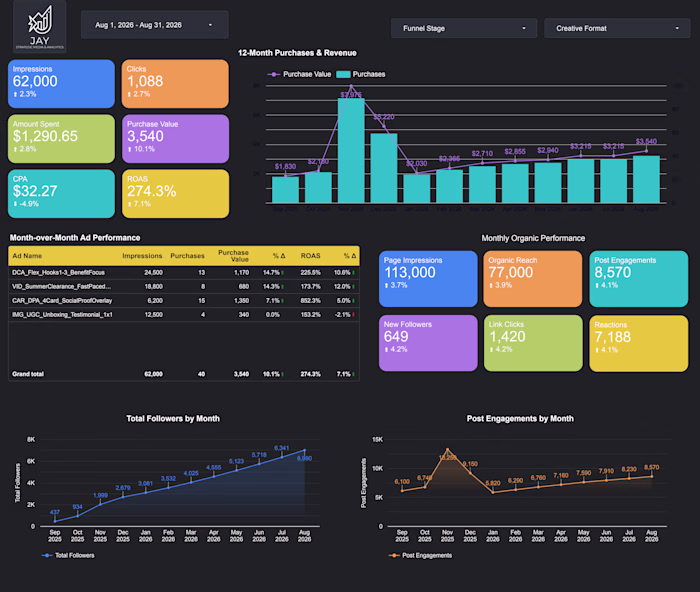Click the JAY logo icon
This screenshot has height=592, width=700.
point(40,26)
